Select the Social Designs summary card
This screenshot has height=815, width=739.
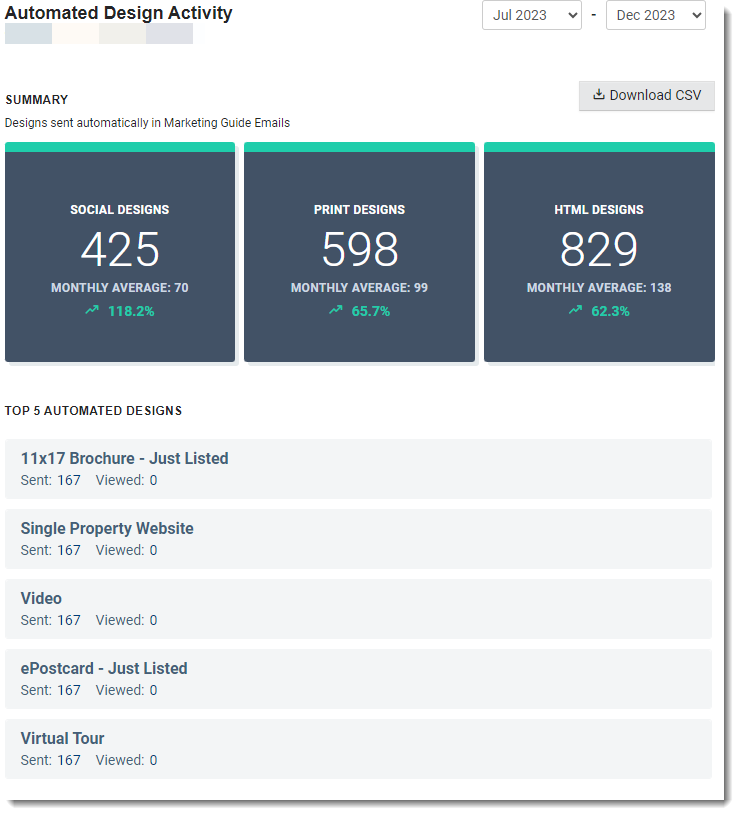120,255
